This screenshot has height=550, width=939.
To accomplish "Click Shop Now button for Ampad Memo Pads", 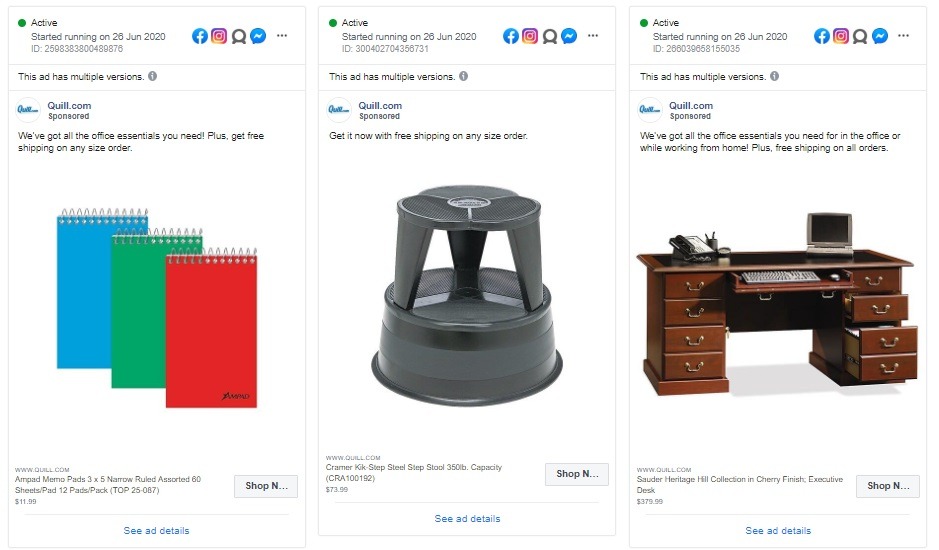I will (x=266, y=486).
